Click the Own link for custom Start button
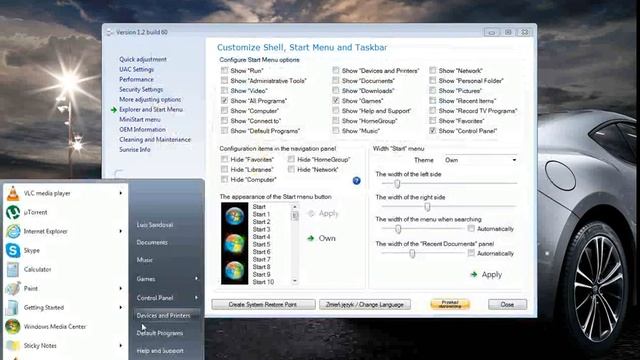640x360 pixels. 327,238
